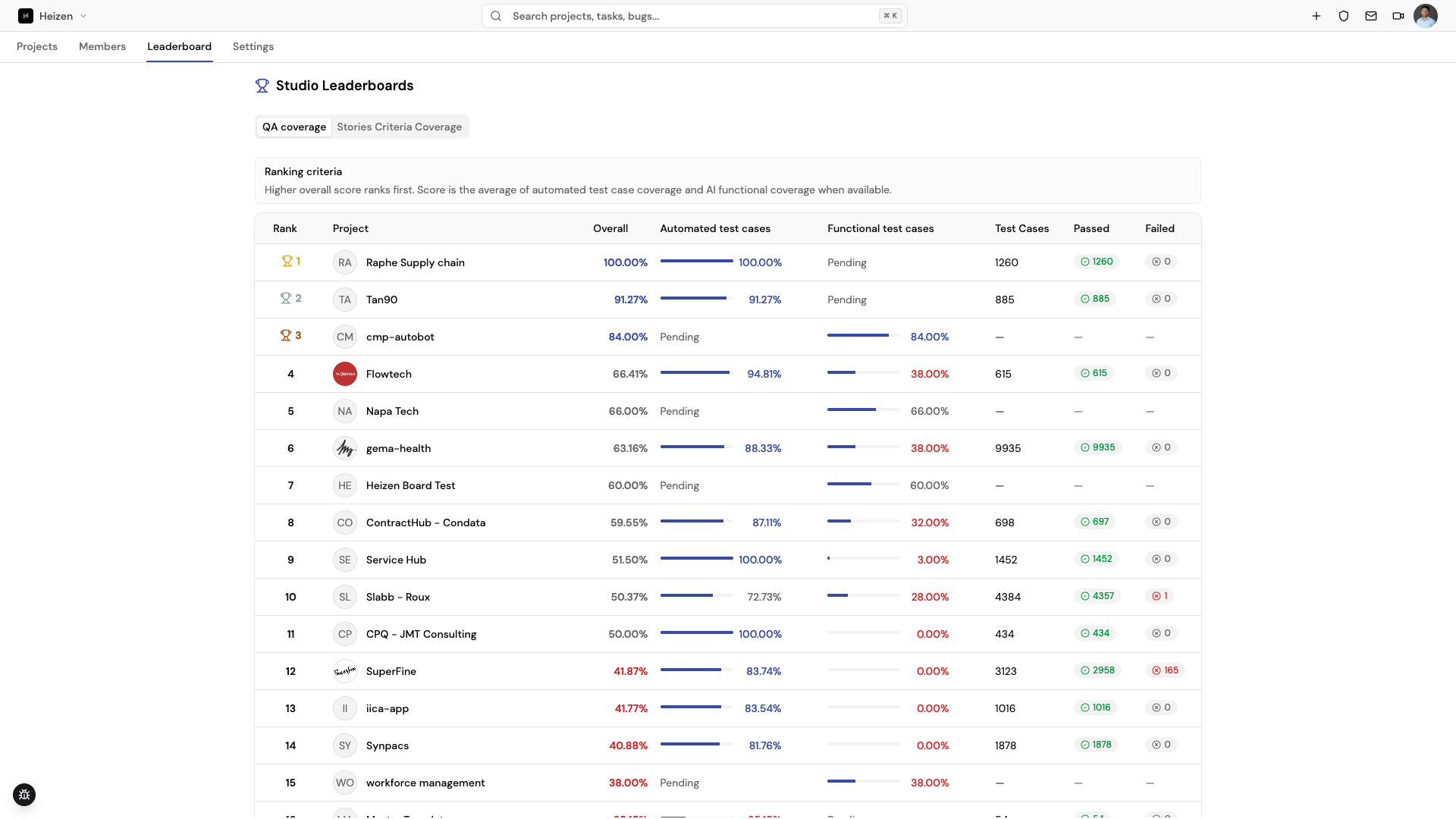Click the bug report icon at bottom-left
This screenshot has height=819, width=1456.
24,795
